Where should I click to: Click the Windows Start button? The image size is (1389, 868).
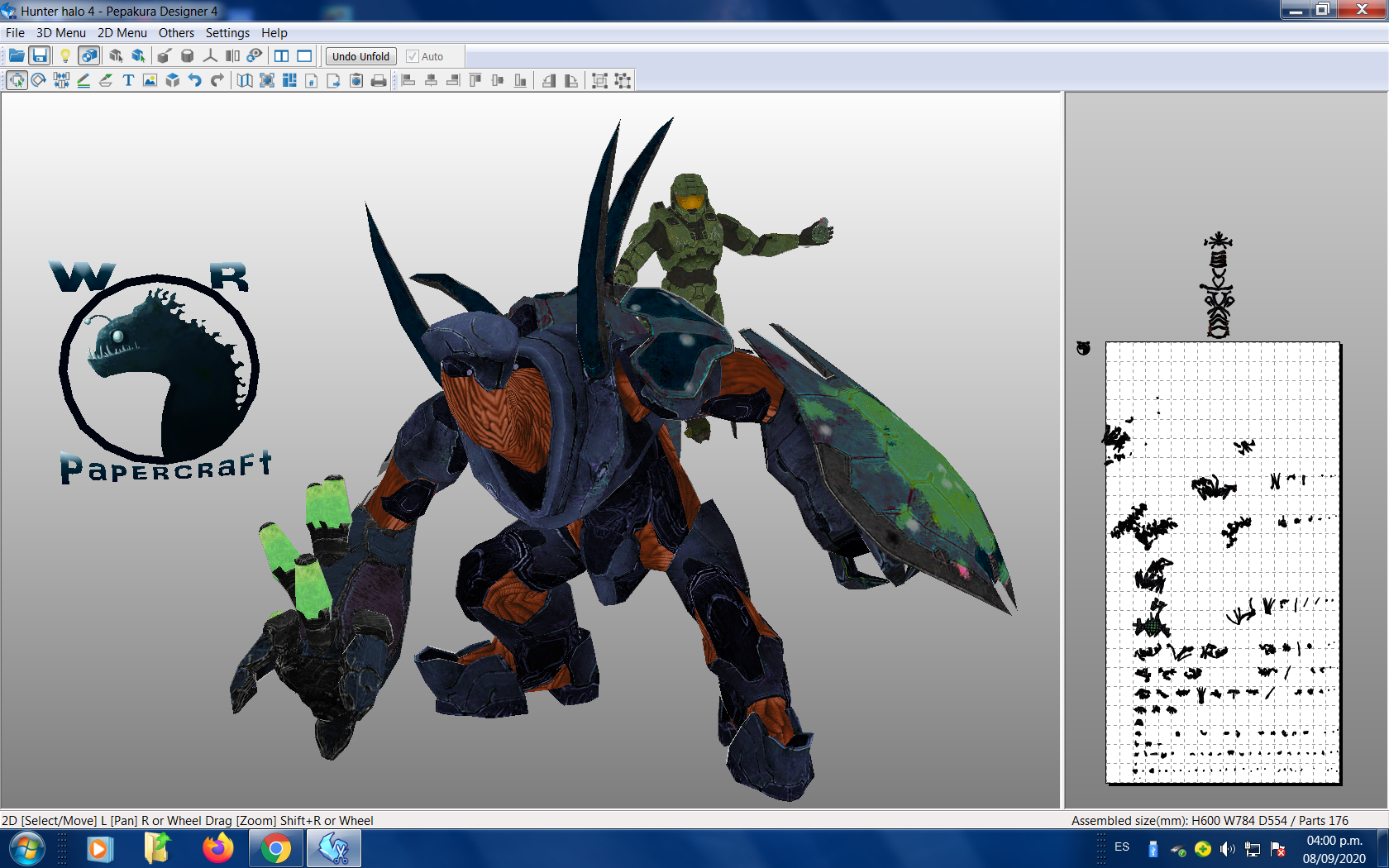click(26, 848)
